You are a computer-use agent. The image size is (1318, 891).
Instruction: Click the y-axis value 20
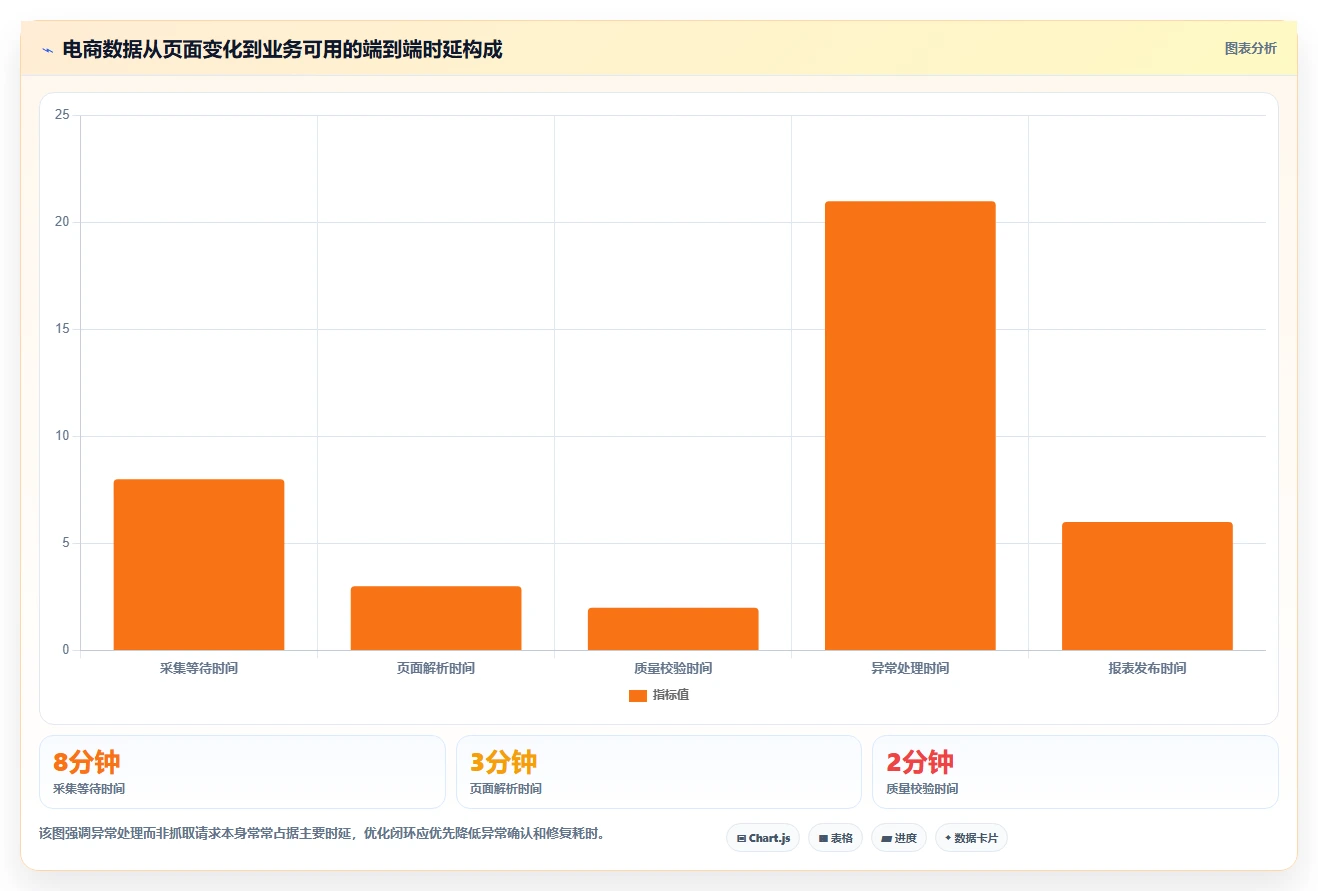[62, 222]
